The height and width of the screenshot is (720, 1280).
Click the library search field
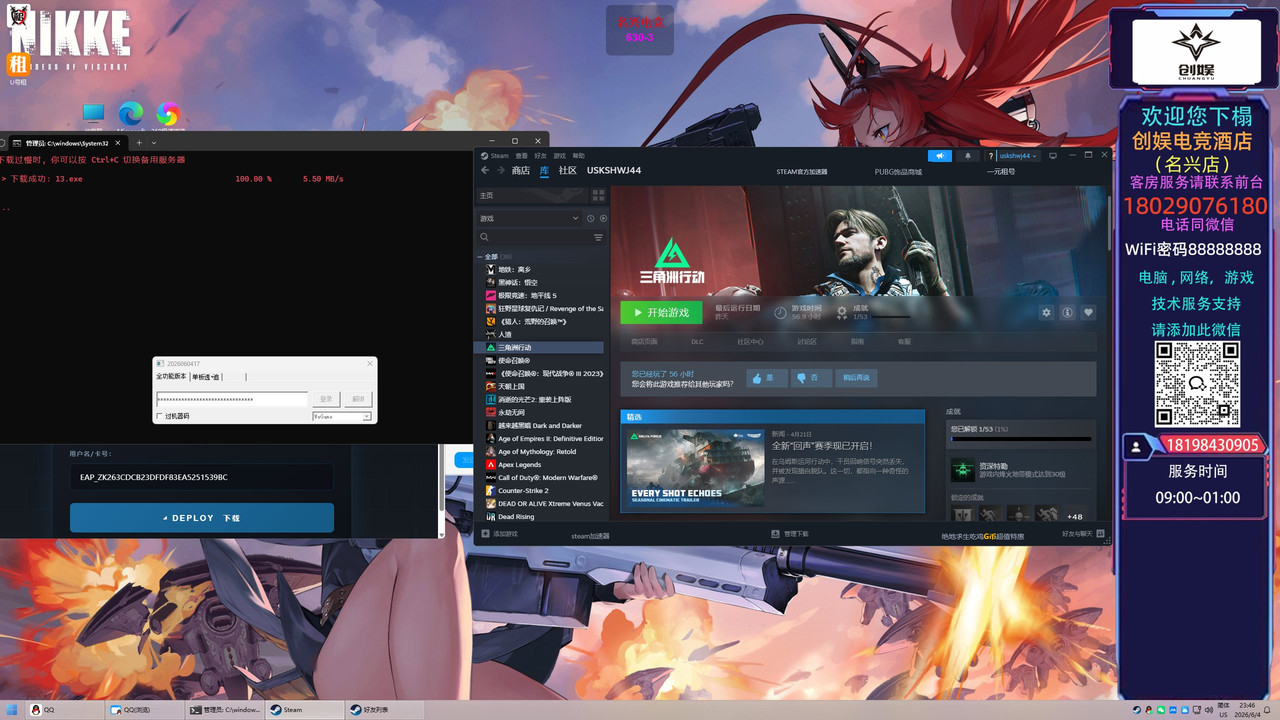click(540, 237)
